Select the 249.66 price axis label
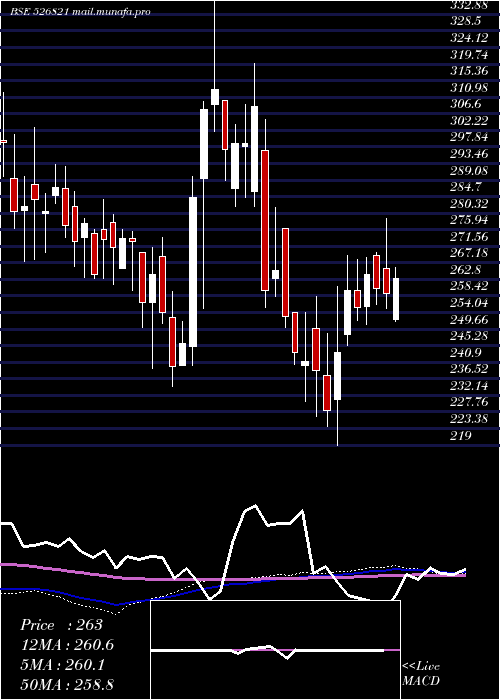Screen dimensions: 500x700 point(471,320)
